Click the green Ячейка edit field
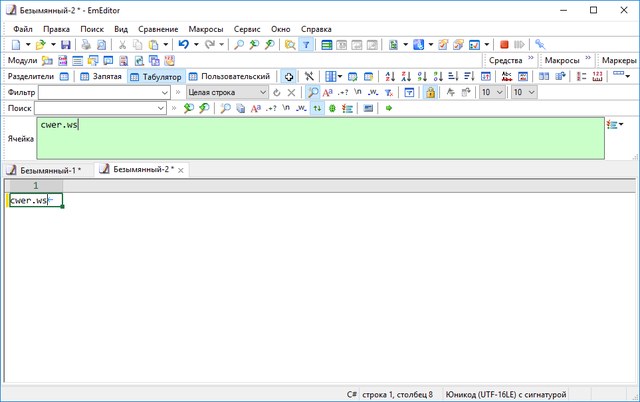The height and width of the screenshot is (402, 640). pos(320,138)
